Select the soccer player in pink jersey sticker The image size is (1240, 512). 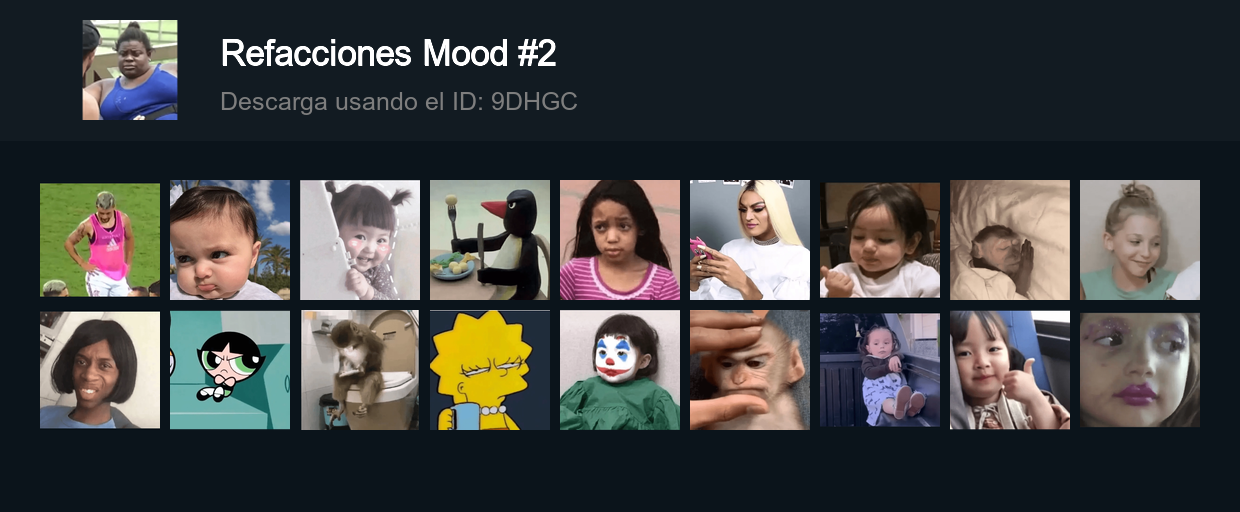[x=100, y=240]
